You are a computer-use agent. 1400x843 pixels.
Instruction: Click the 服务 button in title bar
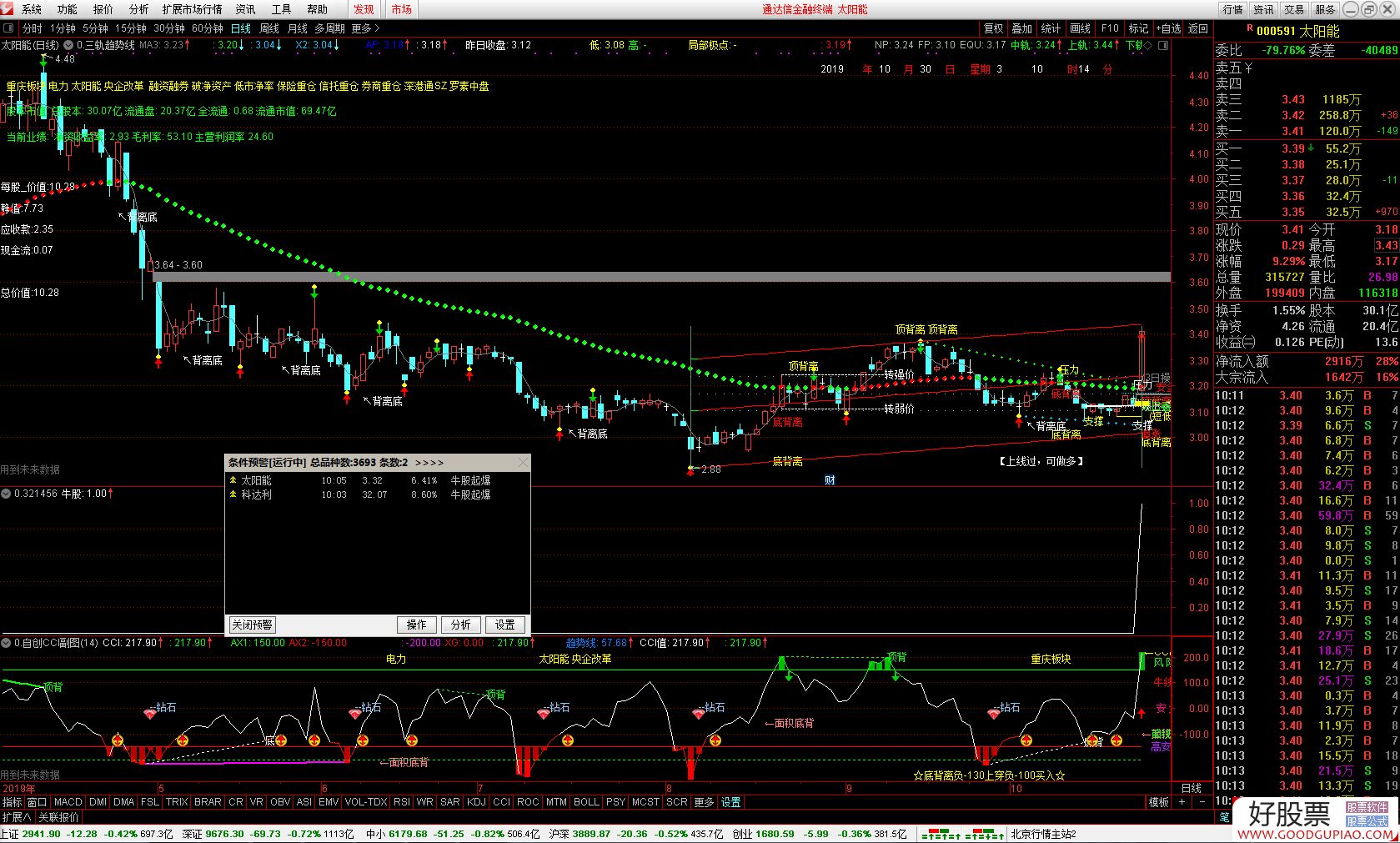tap(1325, 9)
